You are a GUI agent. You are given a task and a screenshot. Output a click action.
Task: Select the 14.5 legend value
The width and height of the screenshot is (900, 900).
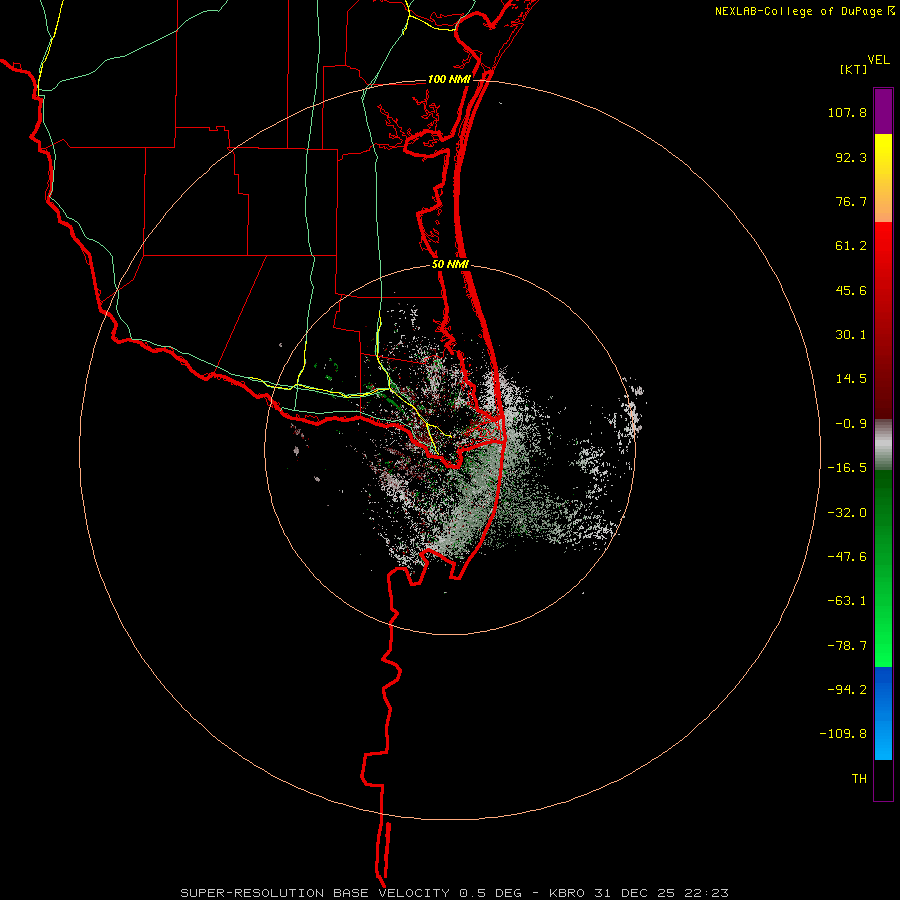[851, 379]
